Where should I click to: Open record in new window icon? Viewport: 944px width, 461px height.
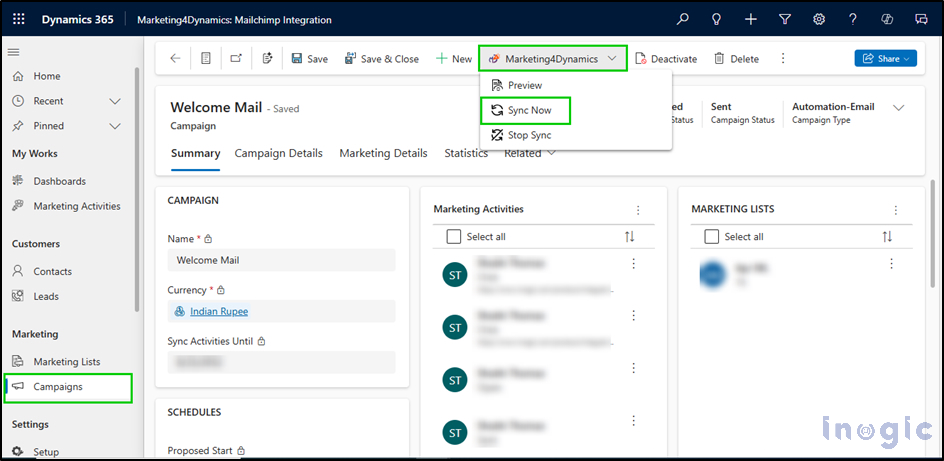(x=237, y=58)
